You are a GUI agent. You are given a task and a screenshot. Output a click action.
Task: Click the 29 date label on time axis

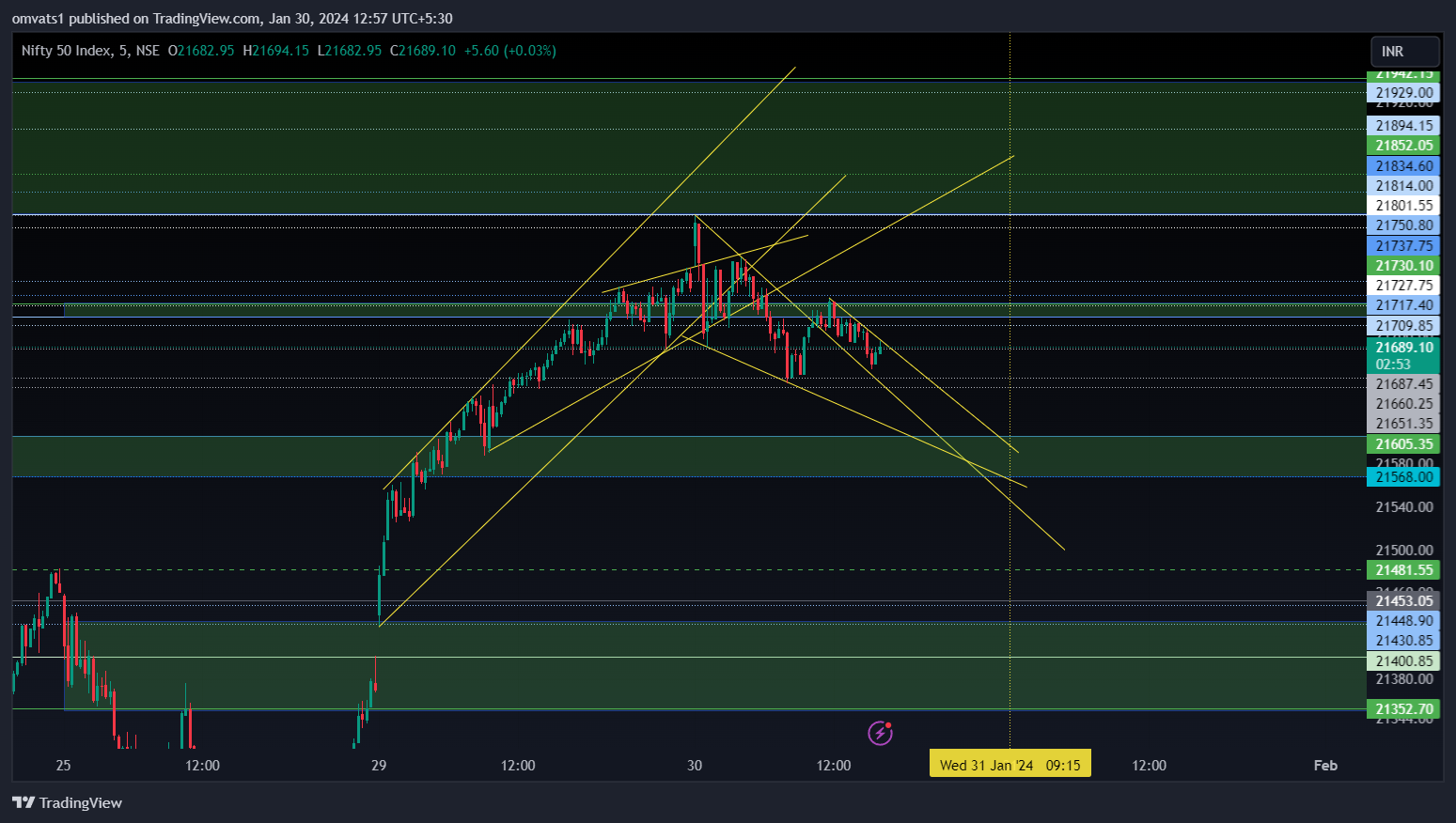(x=379, y=765)
